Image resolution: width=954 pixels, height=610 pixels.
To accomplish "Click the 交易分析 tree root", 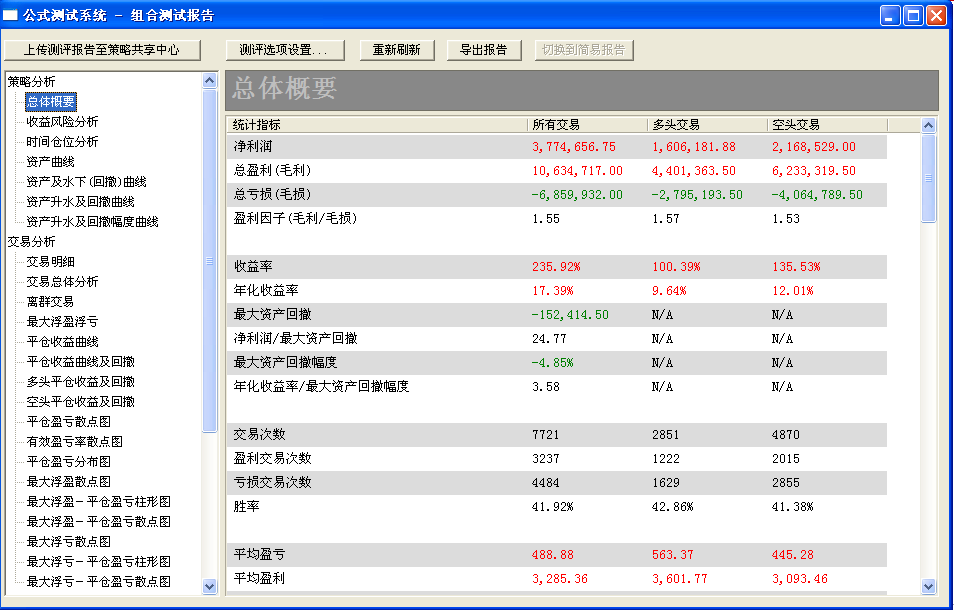I will coord(31,241).
